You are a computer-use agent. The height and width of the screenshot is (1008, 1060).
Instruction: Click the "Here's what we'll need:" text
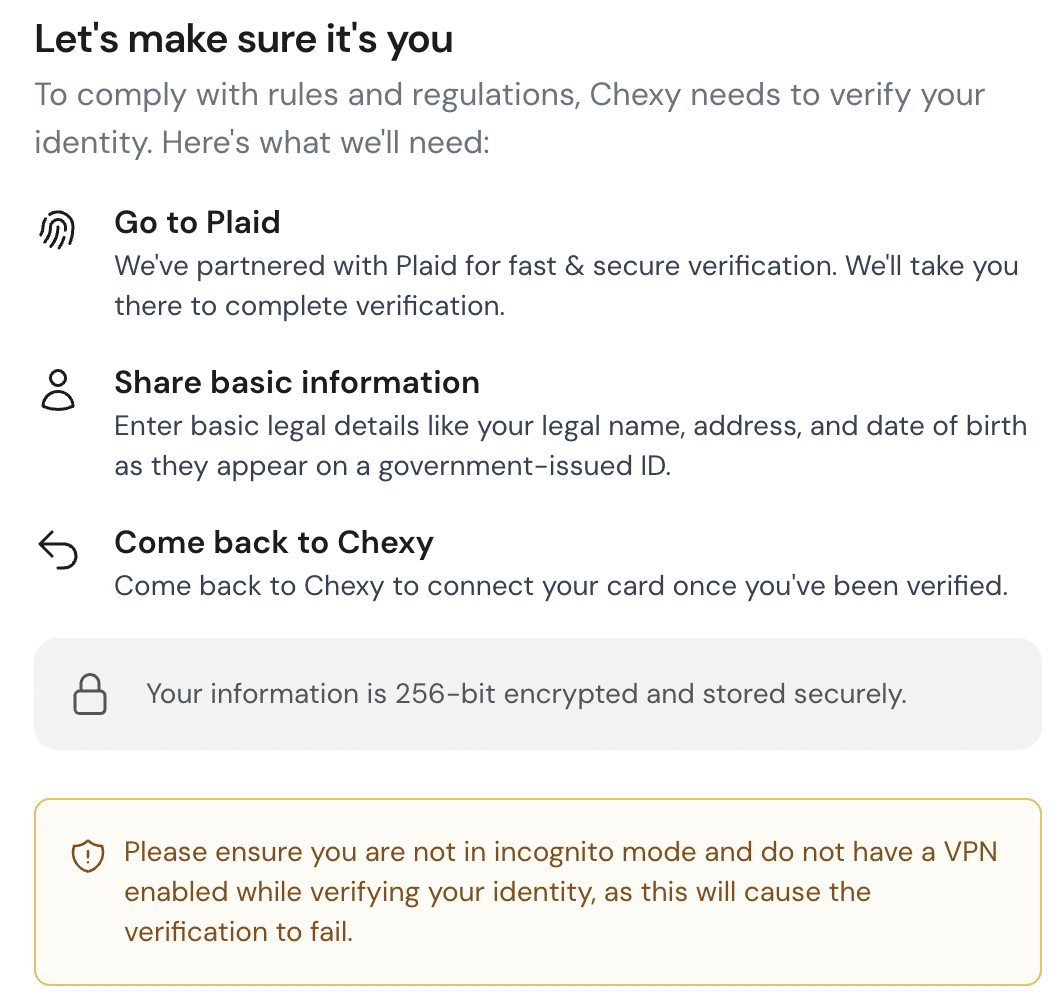[x=325, y=142]
